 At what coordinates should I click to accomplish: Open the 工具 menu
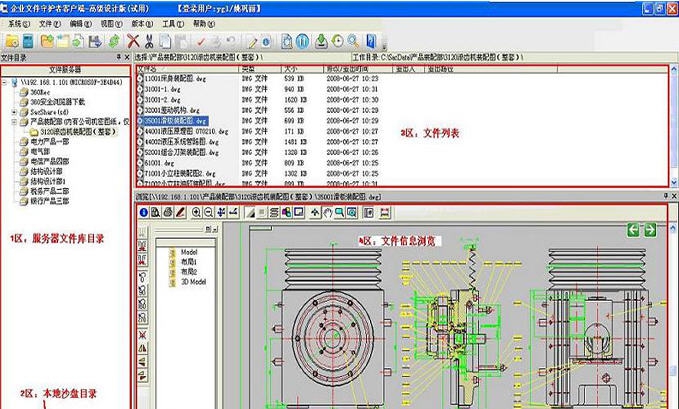pyautogui.click(x=173, y=24)
